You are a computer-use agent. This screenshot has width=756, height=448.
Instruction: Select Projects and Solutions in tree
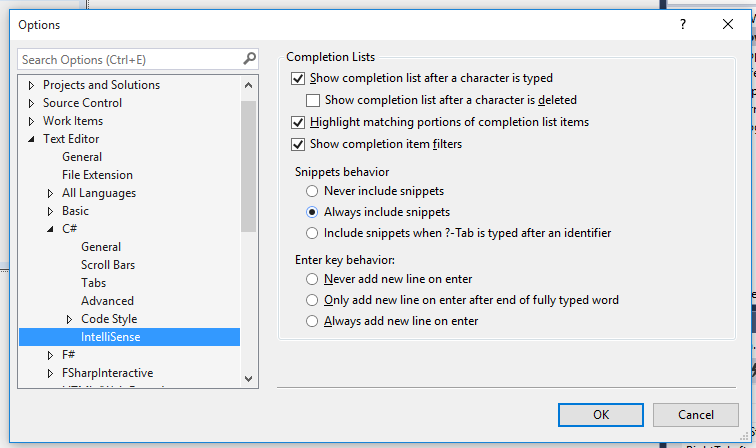pyautogui.click(x=101, y=85)
